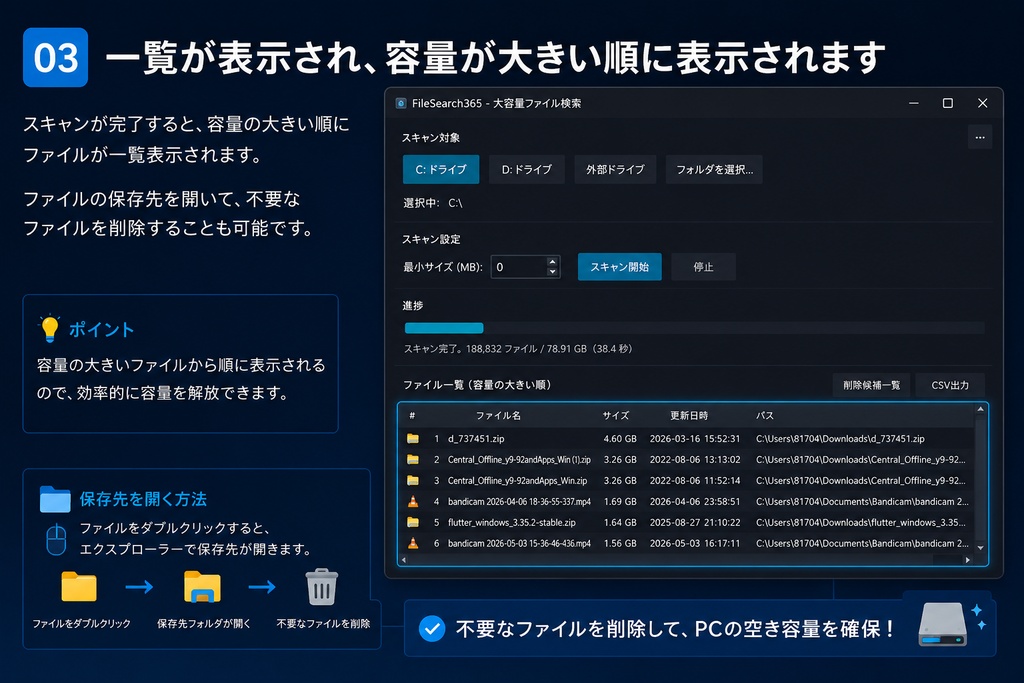Choose 外部ドライブ as scan target
The width and height of the screenshot is (1024, 683).
tap(615, 170)
